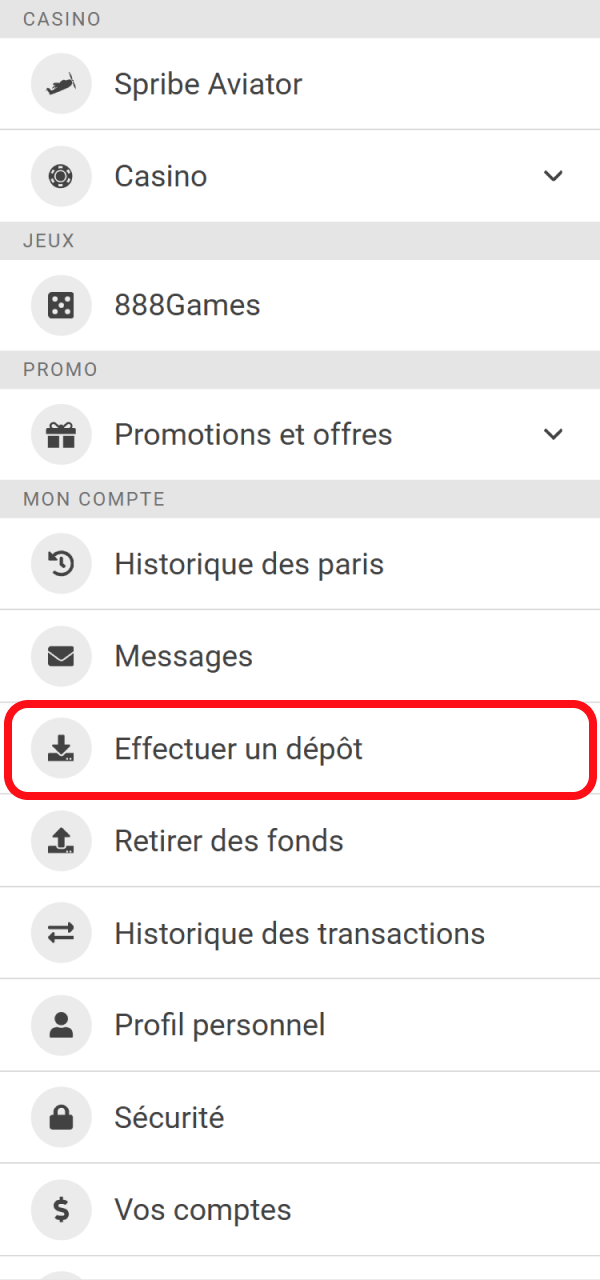Click the Promotions gift box icon
The width and height of the screenshot is (600, 1280).
click(61, 435)
